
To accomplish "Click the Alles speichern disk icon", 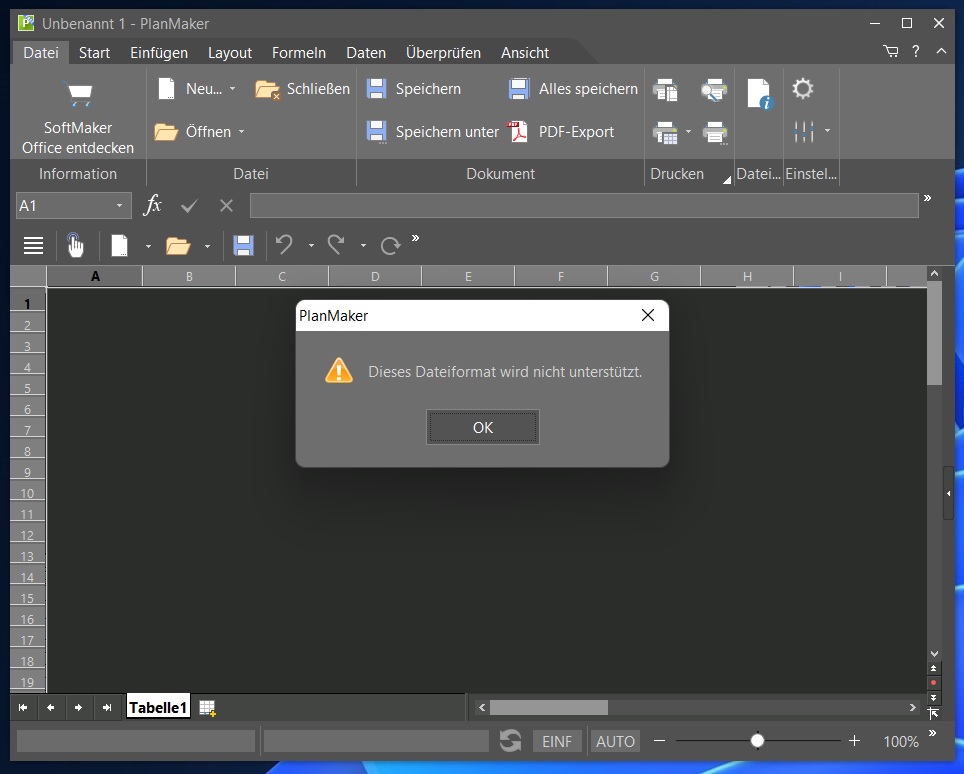I will 519,89.
